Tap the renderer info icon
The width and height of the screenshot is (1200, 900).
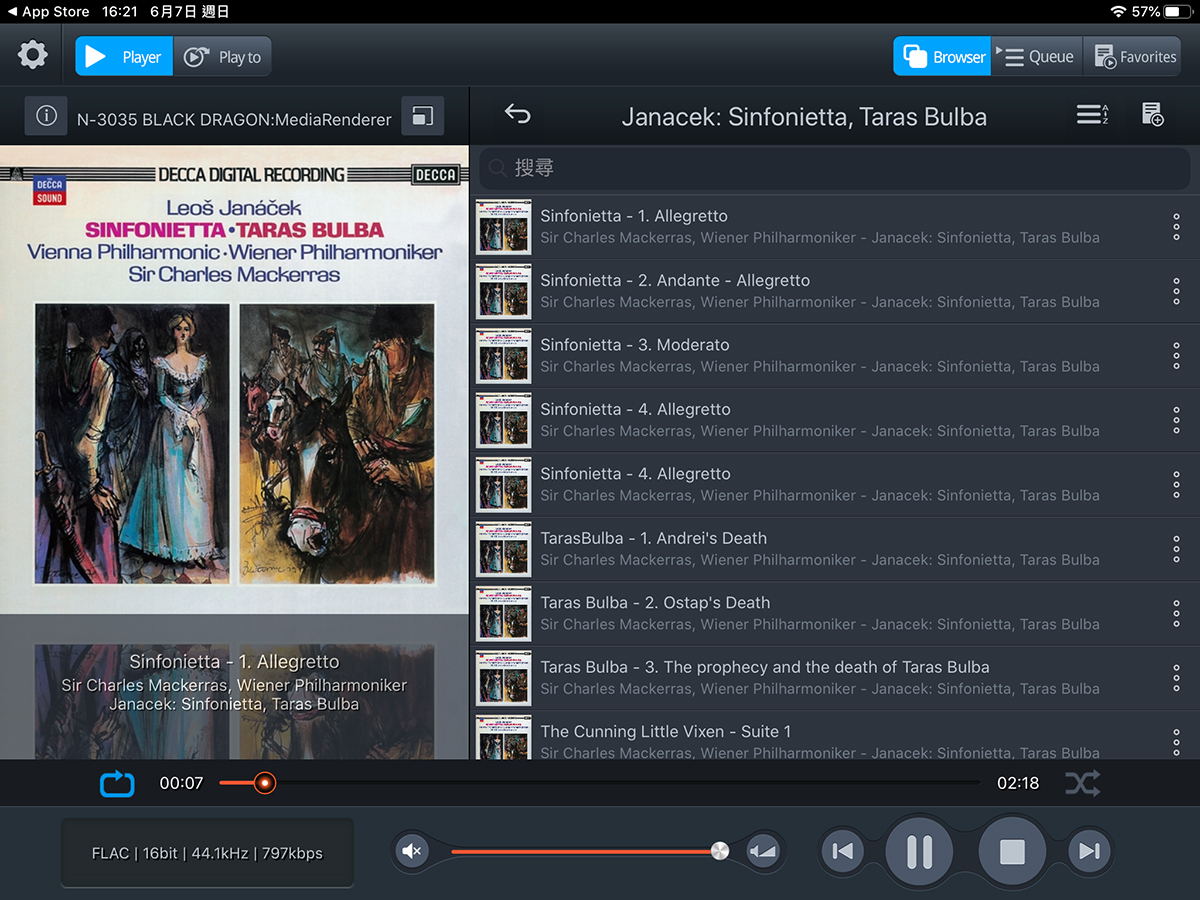[x=46, y=116]
